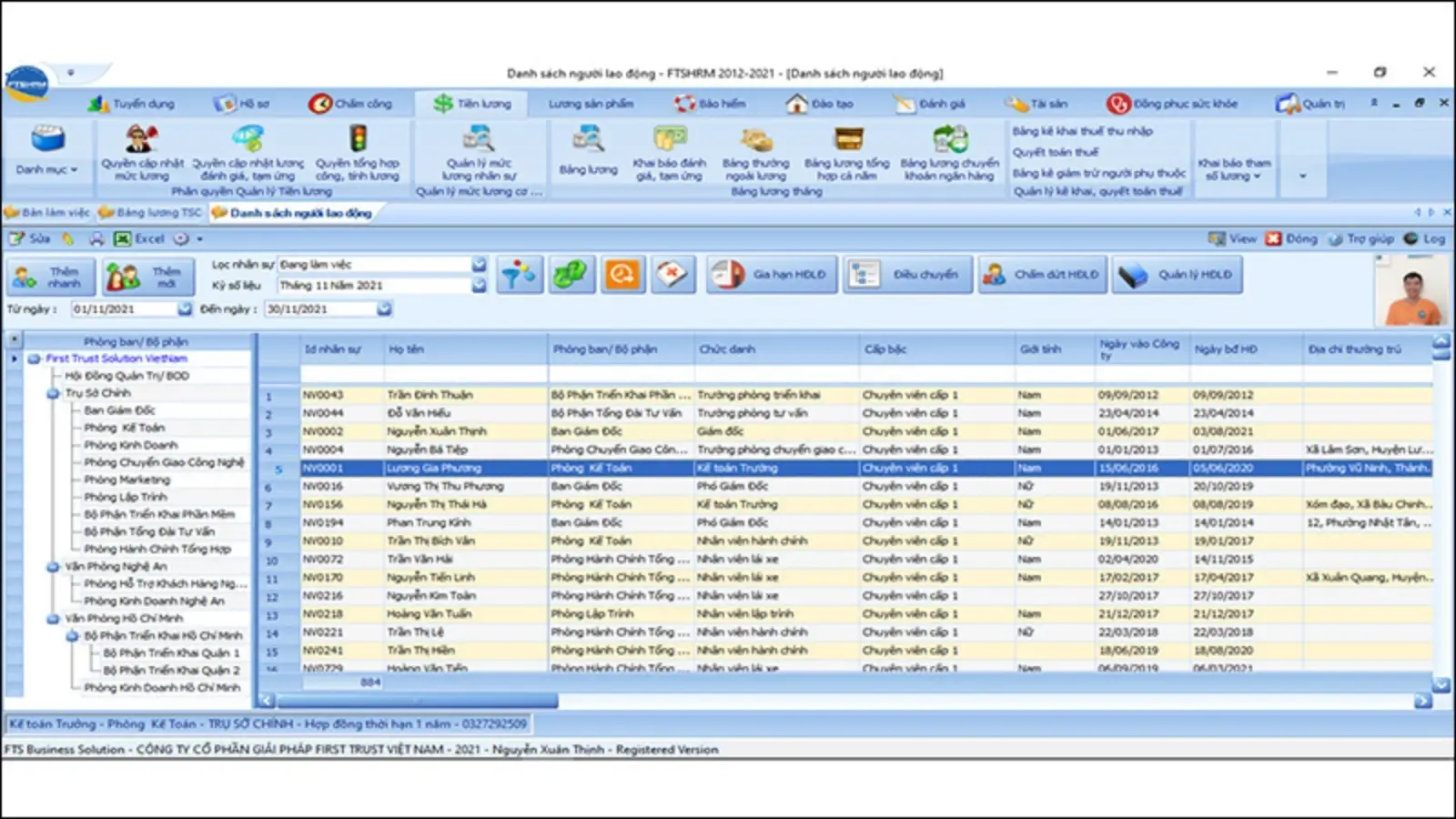1456x819 pixels.
Task: Open the Log tool
Action: pos(1424,239)
